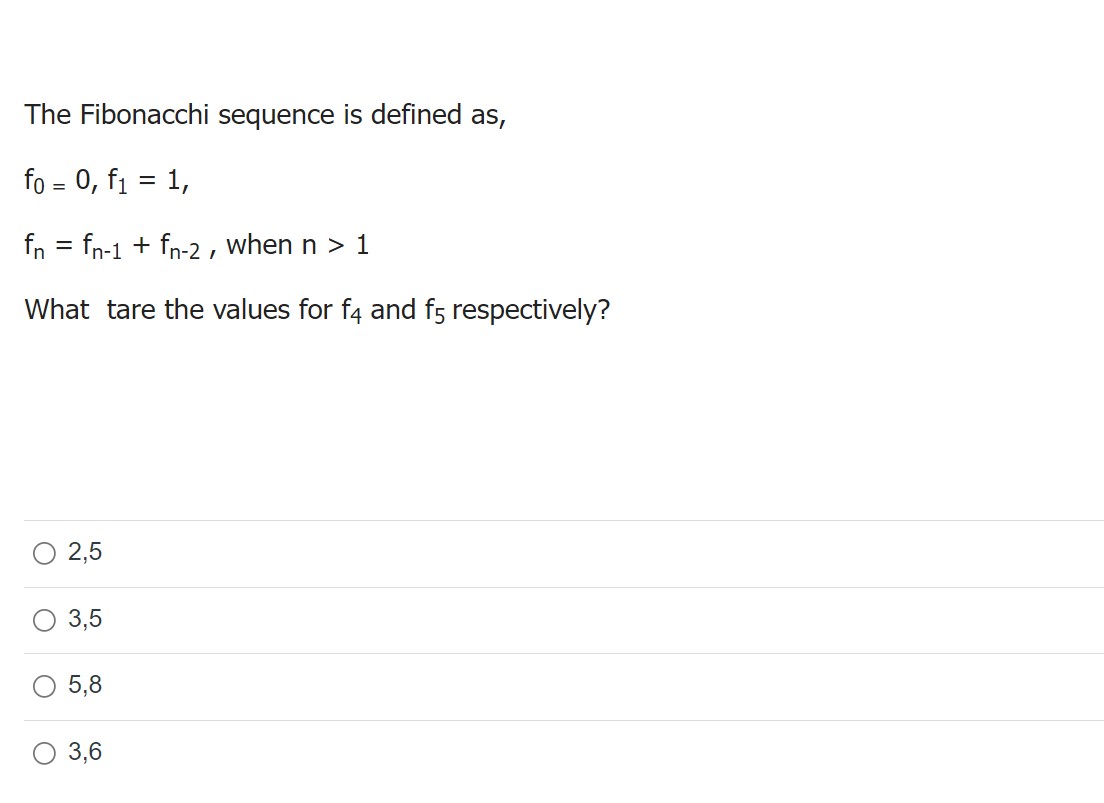This screenshot has height=803, width=1104.
Task: Click the answer text 2,5
Action: pyautogui.click(x=83, y=551)
